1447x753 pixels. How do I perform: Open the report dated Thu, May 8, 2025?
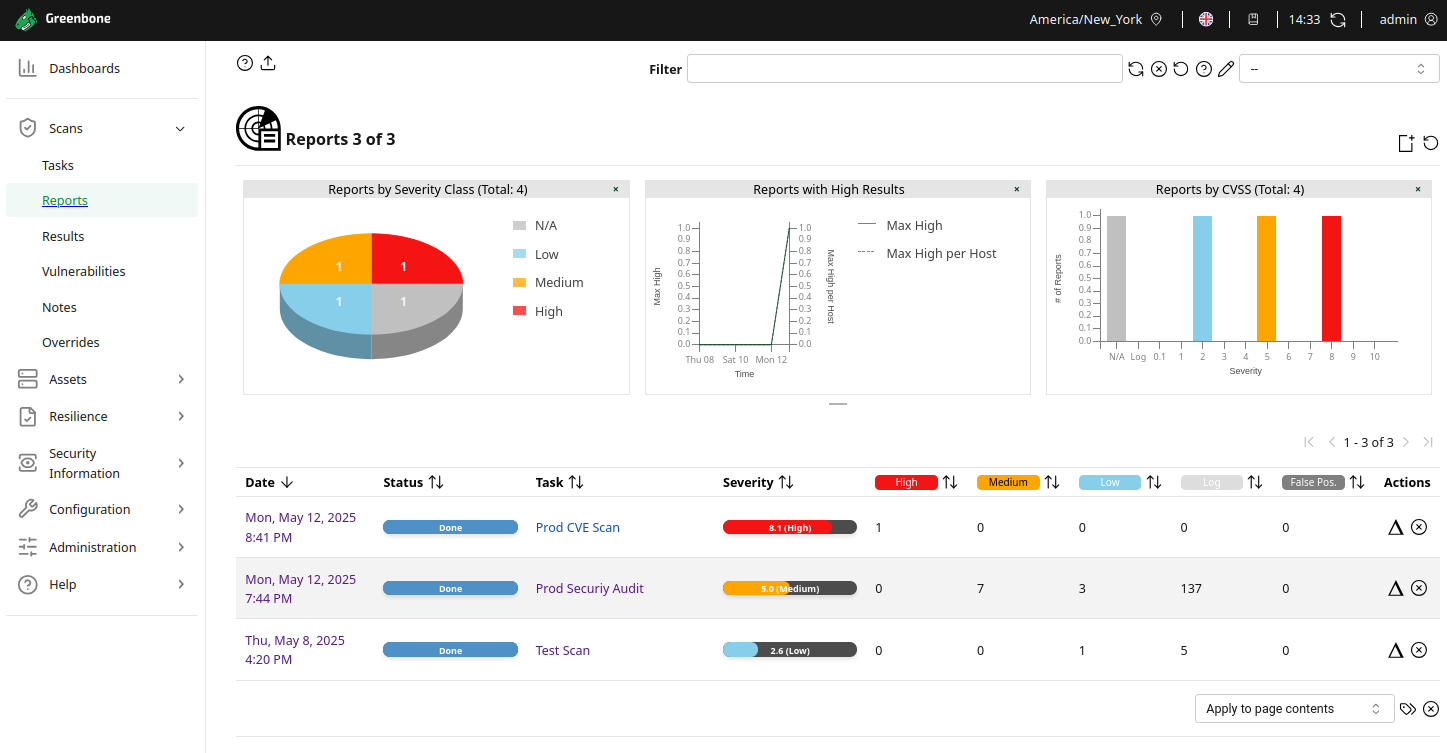click(295, 650)
